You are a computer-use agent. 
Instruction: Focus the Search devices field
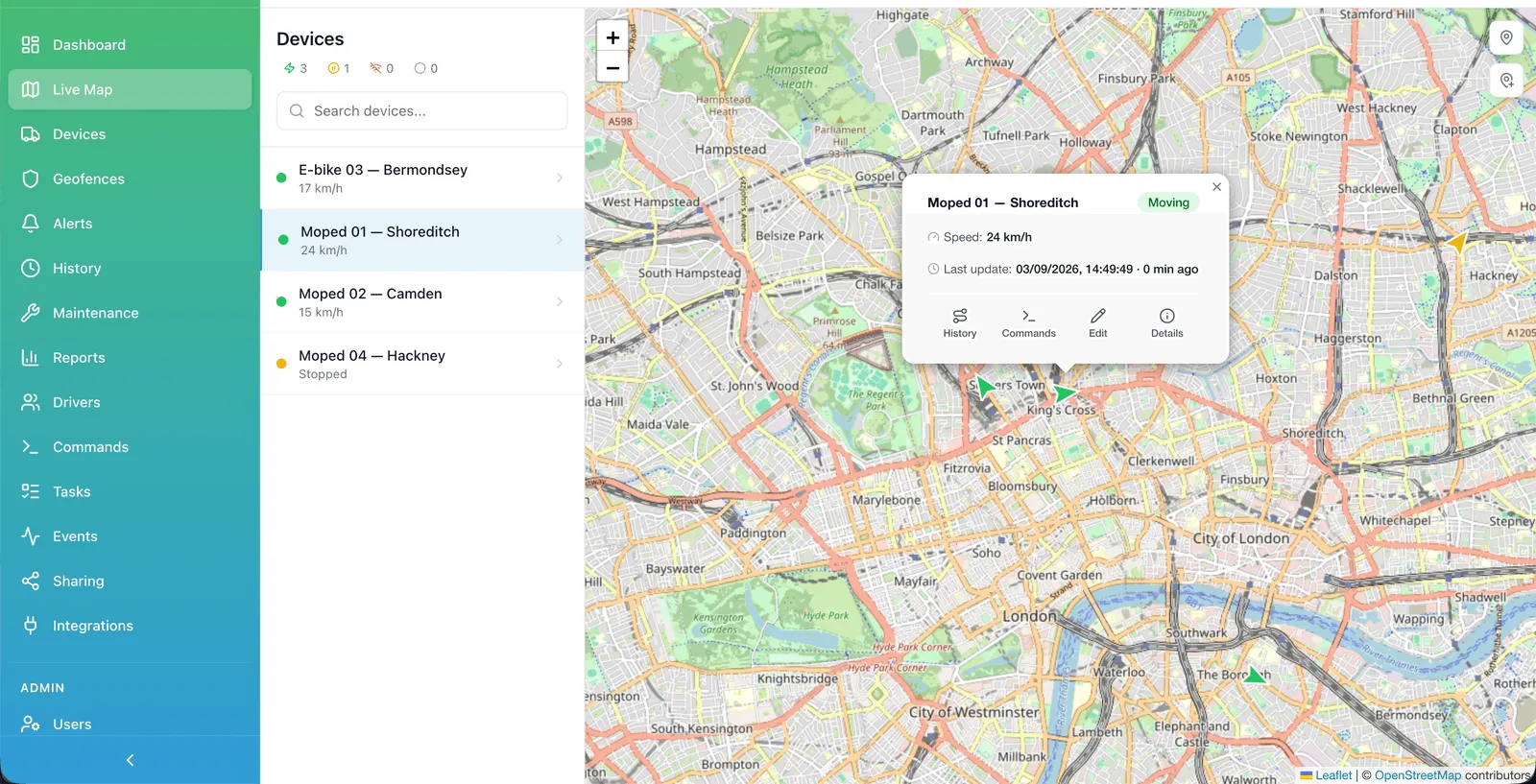pos(422,111)
